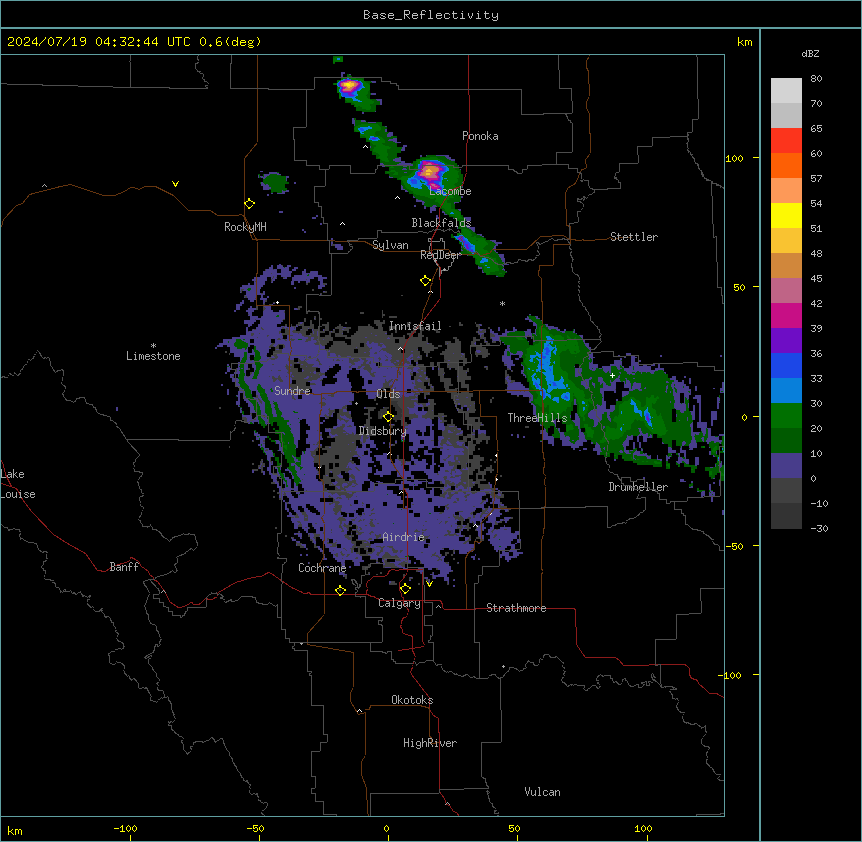The height and width of the screenshot is (842, 862).
Task: Click the Blackfalds city label
Action: (441, 223)
